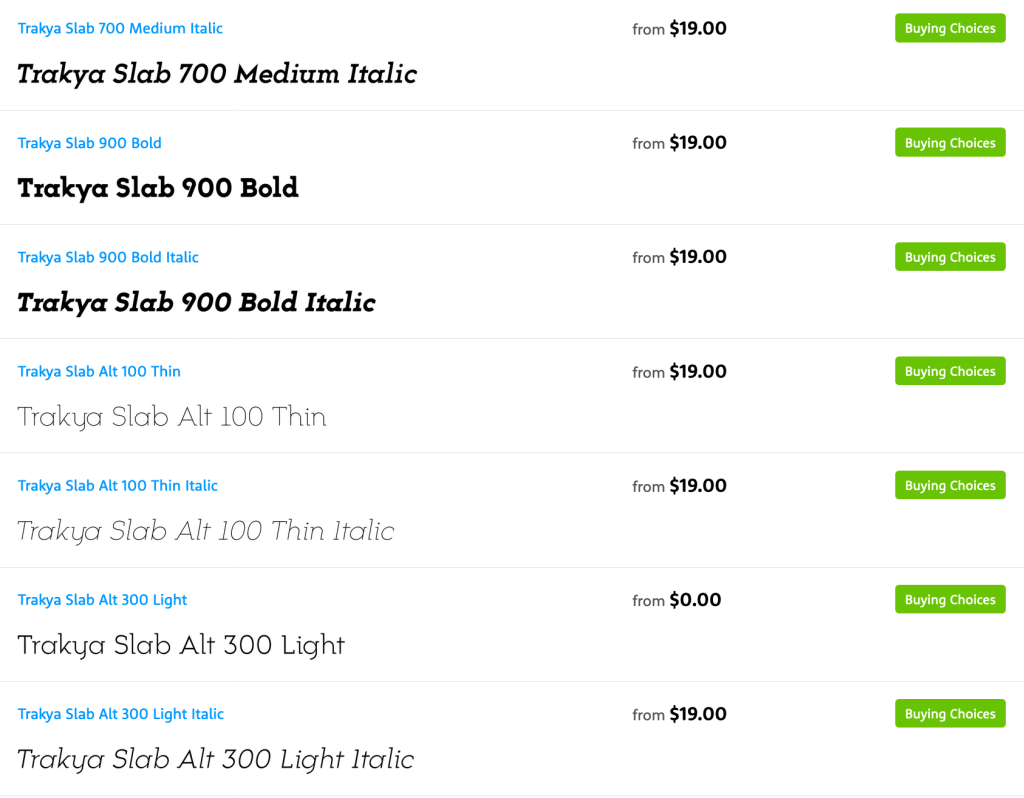This screenshot has width=1024, height=798.
Task: Click the Trakya Slab 900 Bold preview sample
Action: point(158,188)
